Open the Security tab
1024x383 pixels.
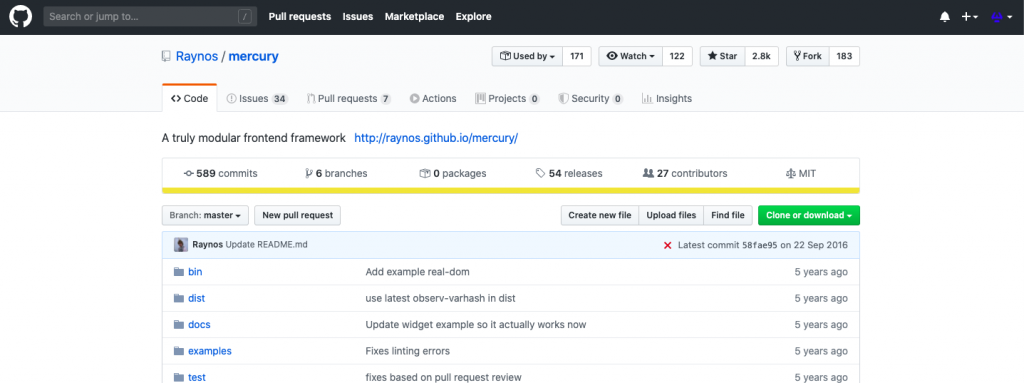point(590,99)
